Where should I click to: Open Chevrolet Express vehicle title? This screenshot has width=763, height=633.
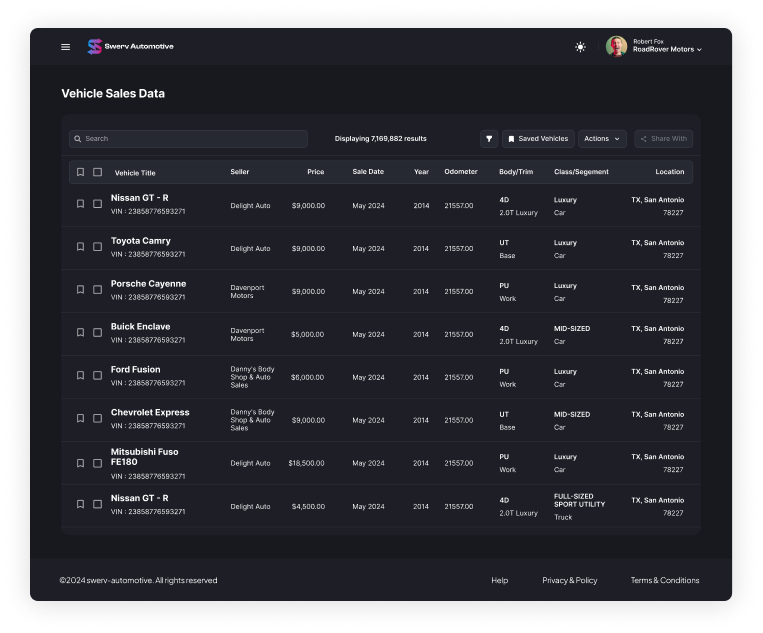coord(150,412)
